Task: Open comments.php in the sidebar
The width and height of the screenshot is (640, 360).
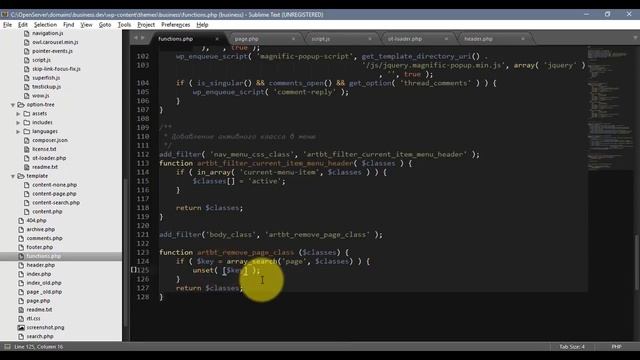Action: 44,238
